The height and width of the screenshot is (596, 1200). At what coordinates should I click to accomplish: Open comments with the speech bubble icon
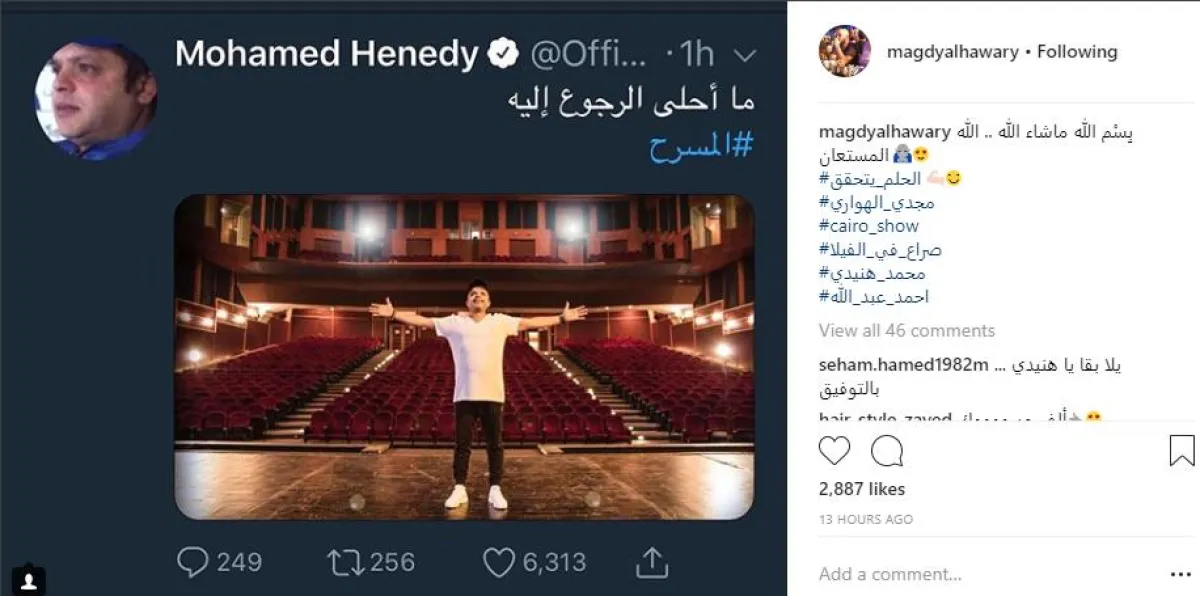pyautogui.click(x=886, y=452)
